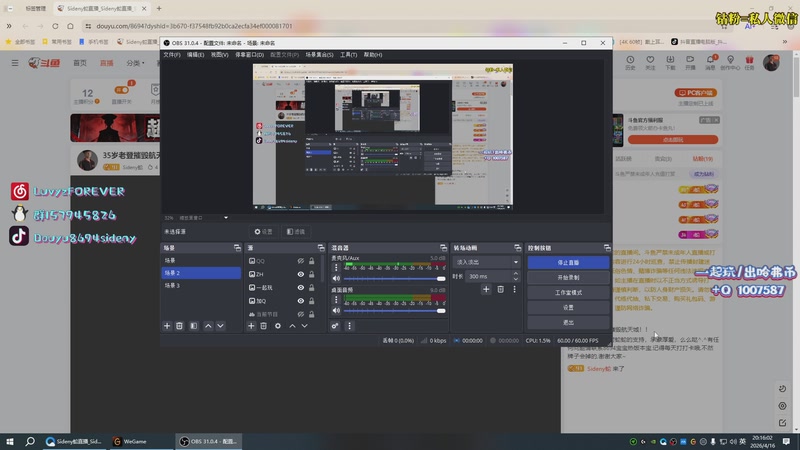
Task: Open 工具(T) menu in OBS
Action: (x=348, y=55)
